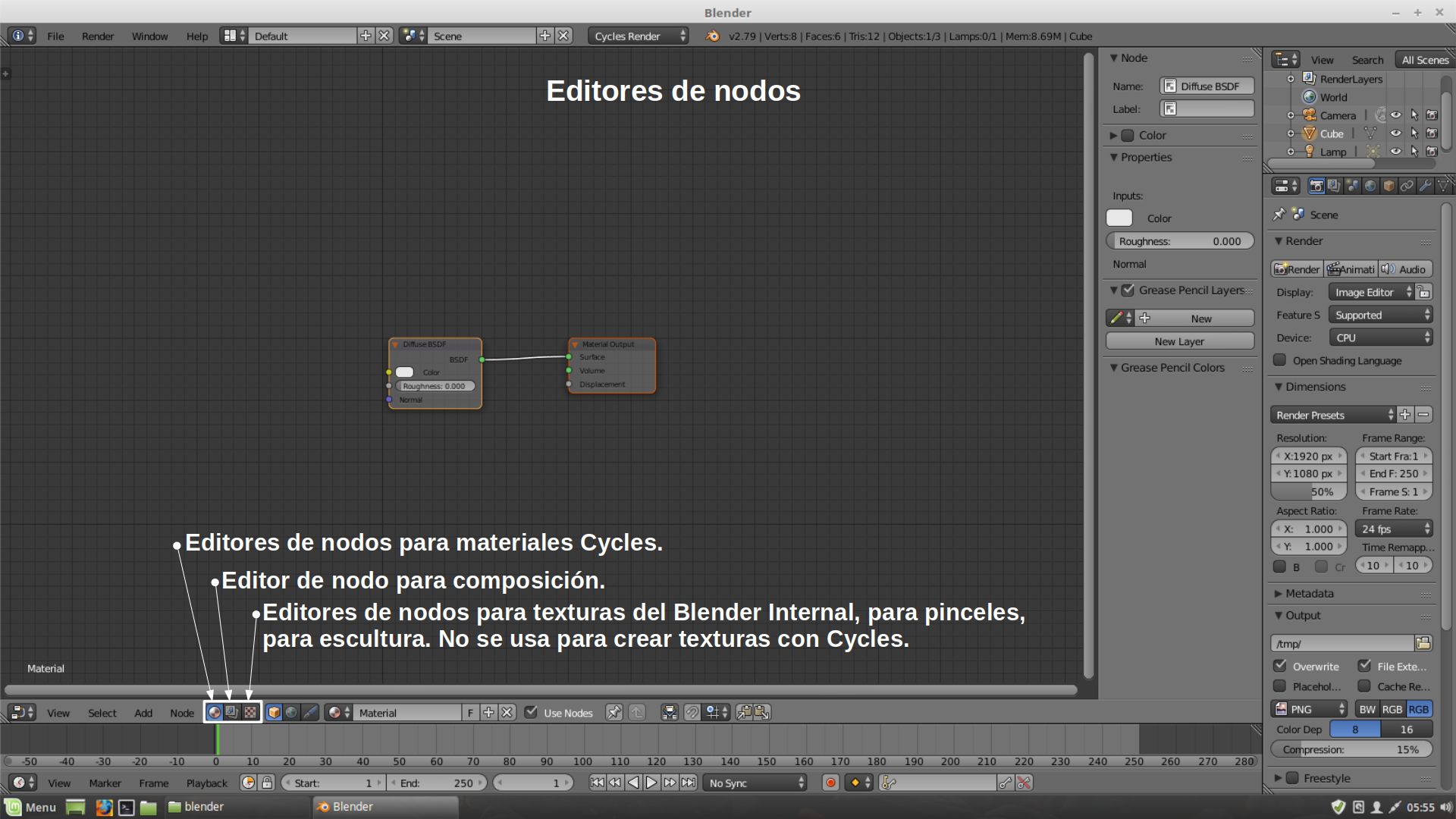
Task: Select color depth 16 button
Action: pyautogui.click(x=1407, y=729)
